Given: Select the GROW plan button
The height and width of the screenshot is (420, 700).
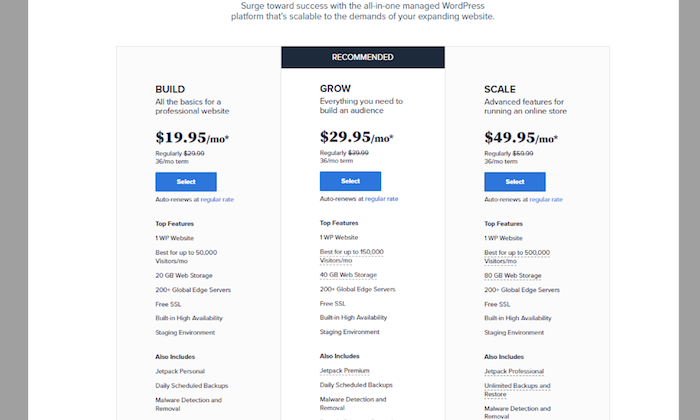Looking at the screenshot, I should 350,181.
